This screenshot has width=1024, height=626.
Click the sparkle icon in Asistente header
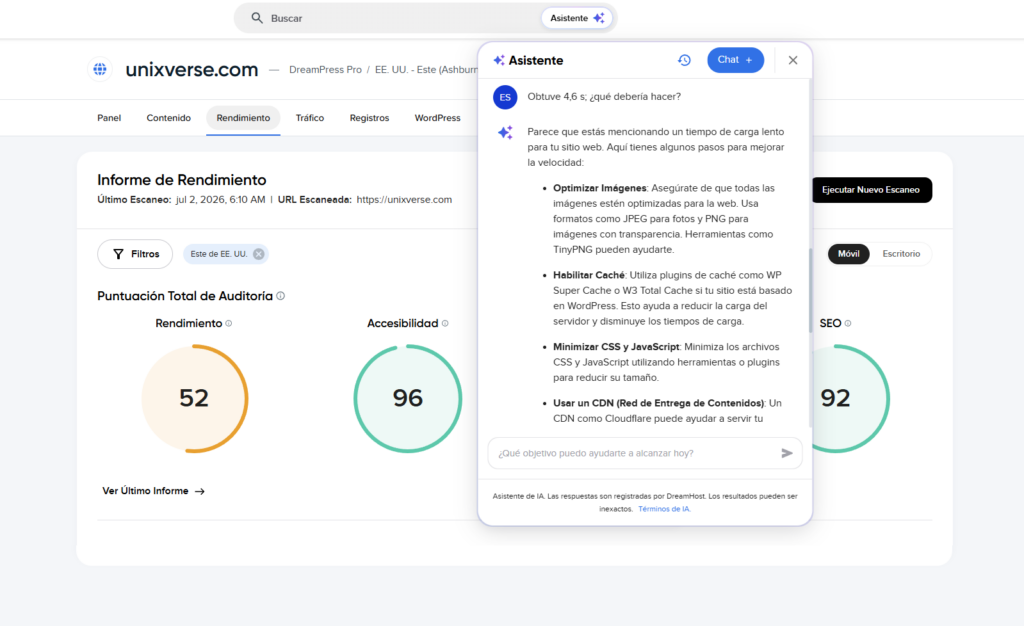coord(499,60)
